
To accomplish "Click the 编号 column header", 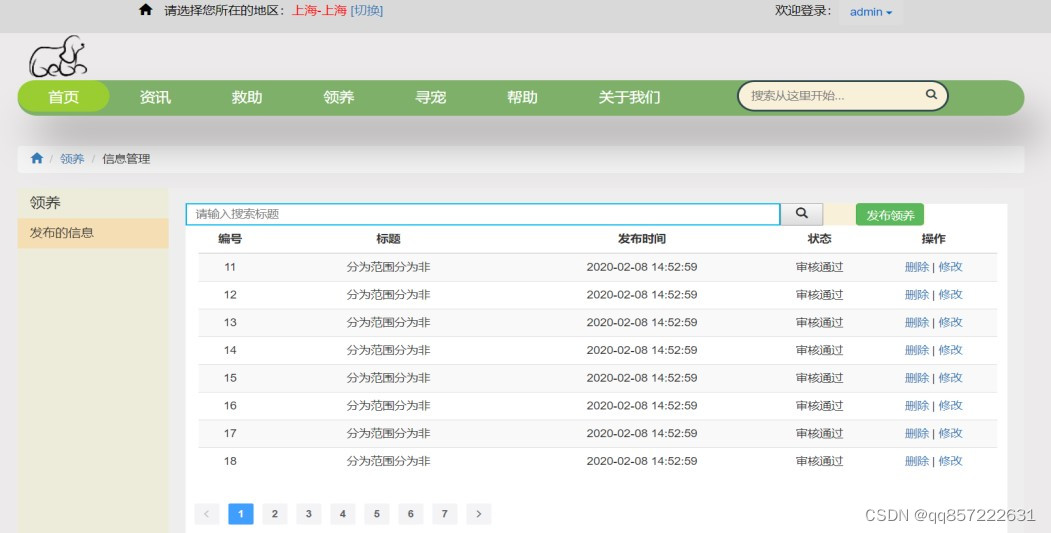I will pyautogui.click(x=230, y=239).
